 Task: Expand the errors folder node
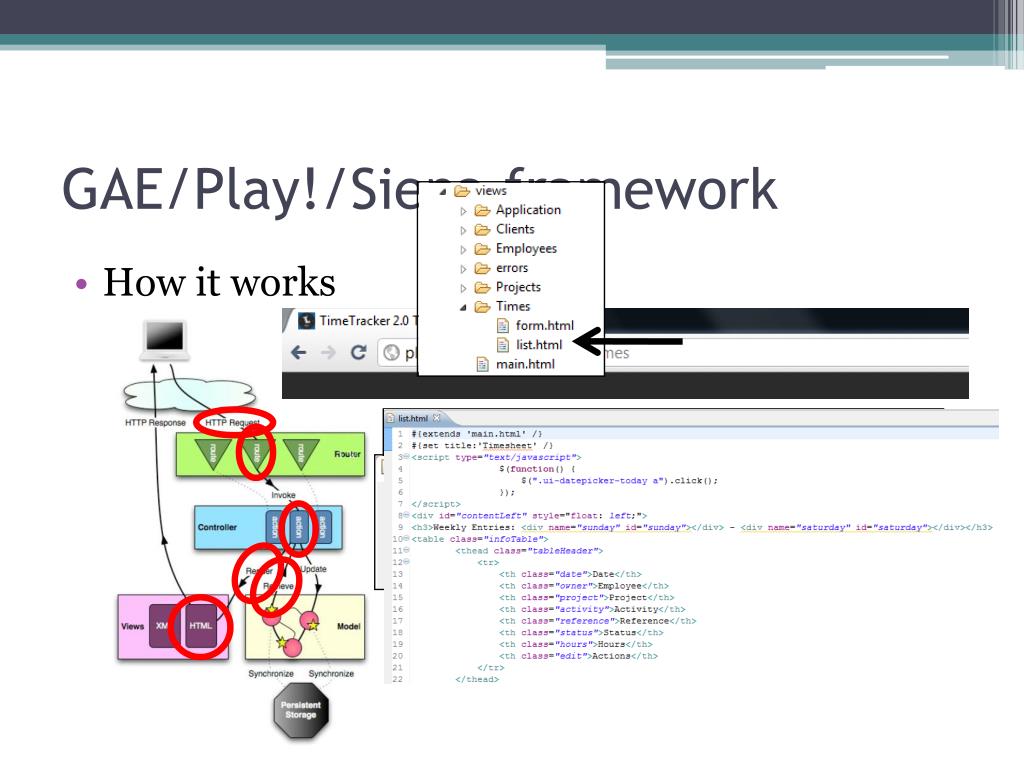[x=463, y=269]
